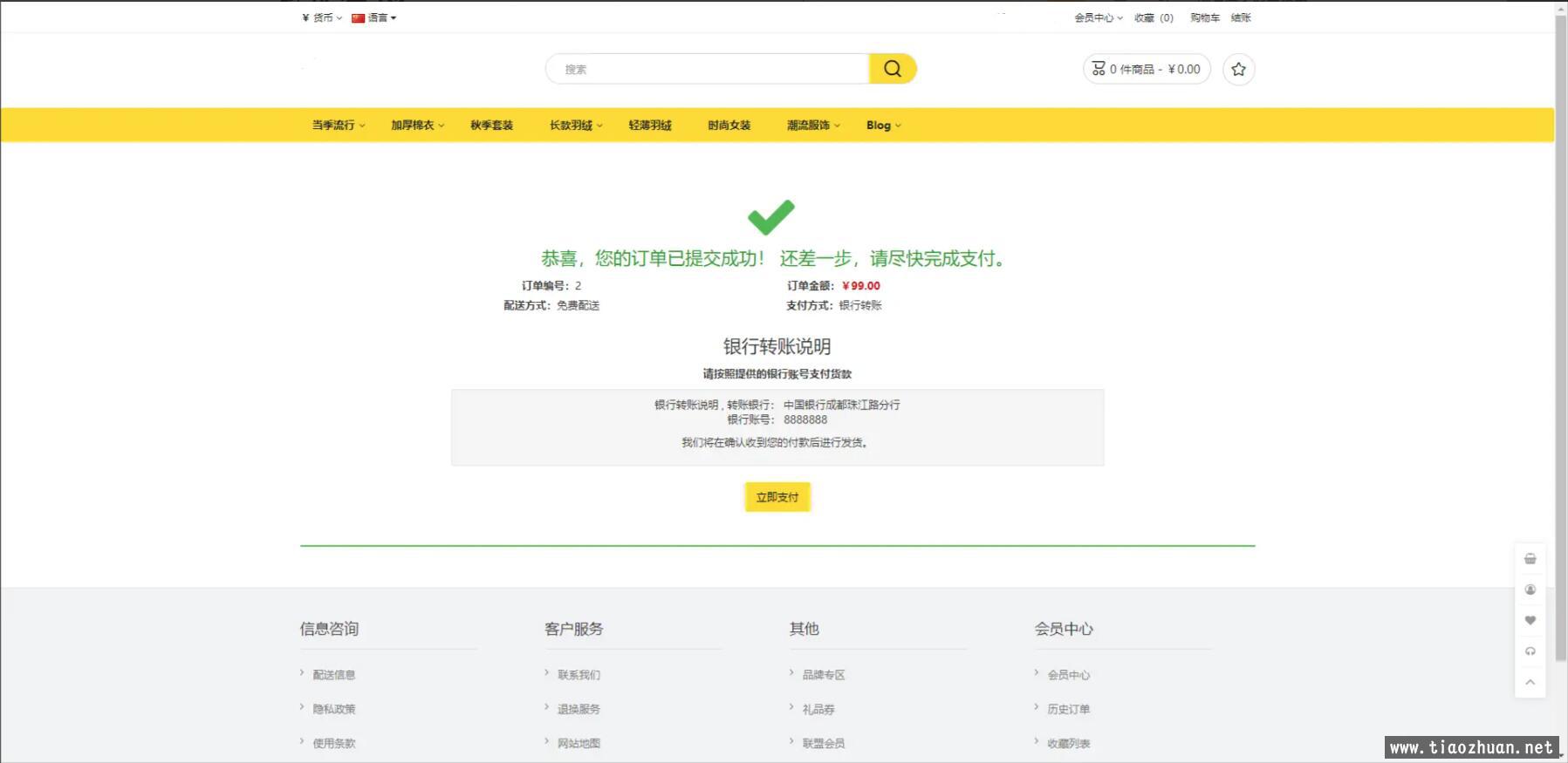Open the 轻薄羽绒 menu item
The image size is (1568, 763).
point(650,126)
